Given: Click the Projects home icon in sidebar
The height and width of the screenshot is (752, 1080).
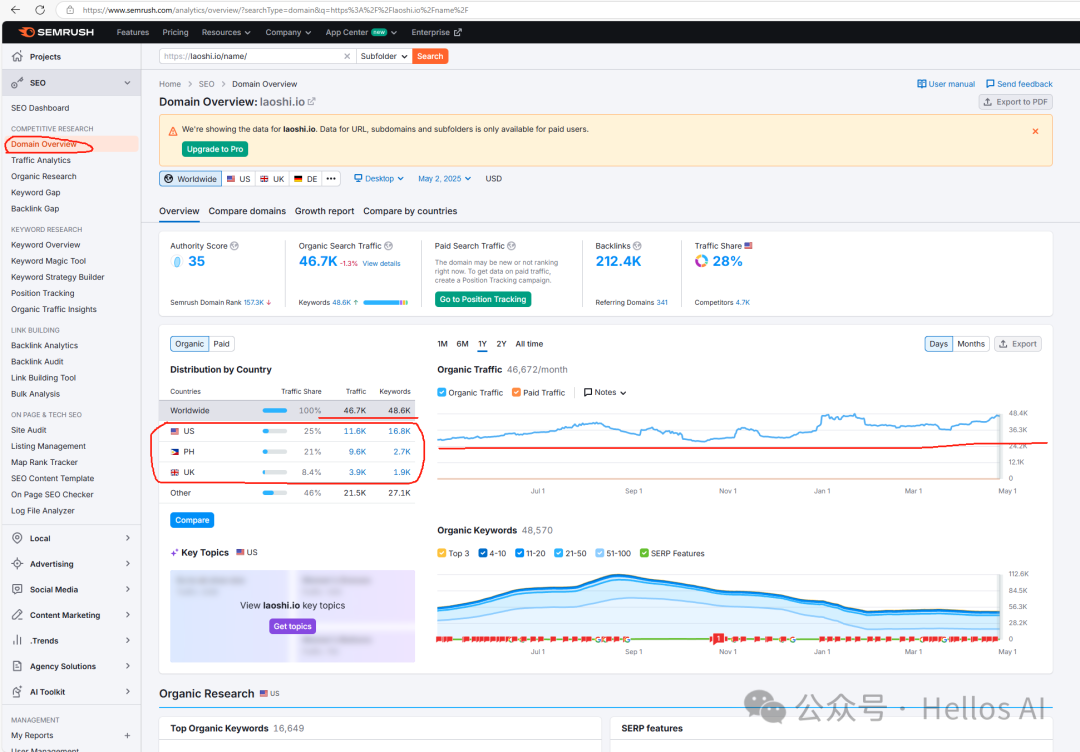Looking at the screenshot, I should click(17, 57).
